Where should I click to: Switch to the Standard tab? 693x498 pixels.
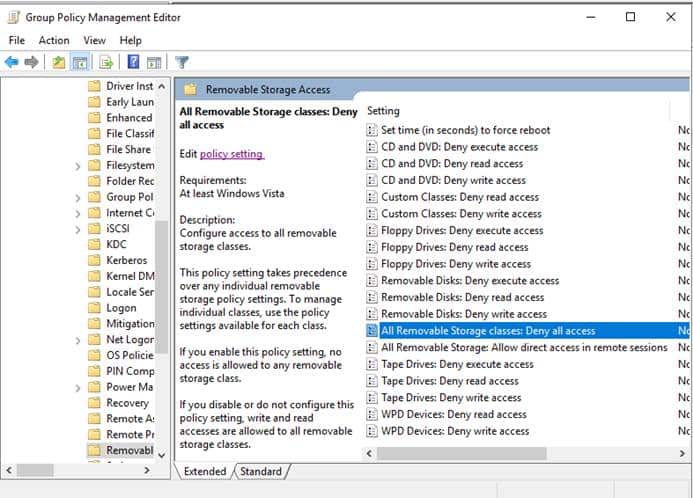click(260, 471)
